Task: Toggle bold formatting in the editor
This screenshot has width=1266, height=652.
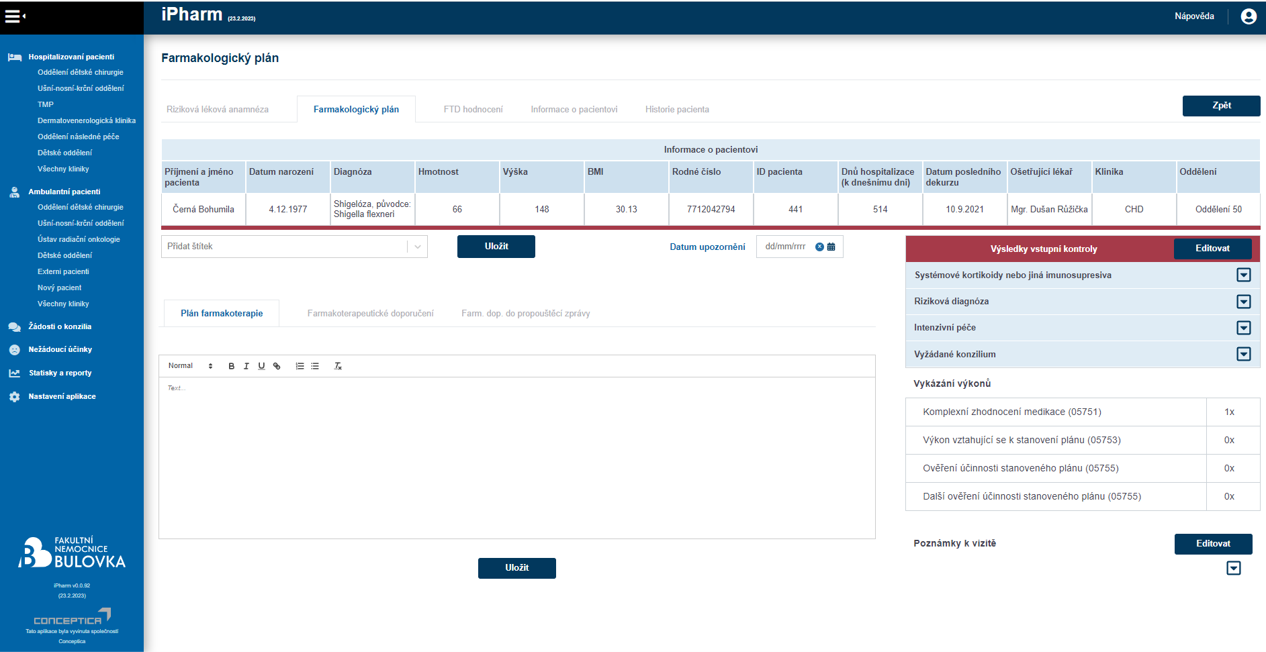Action: [x=231, y=366]
